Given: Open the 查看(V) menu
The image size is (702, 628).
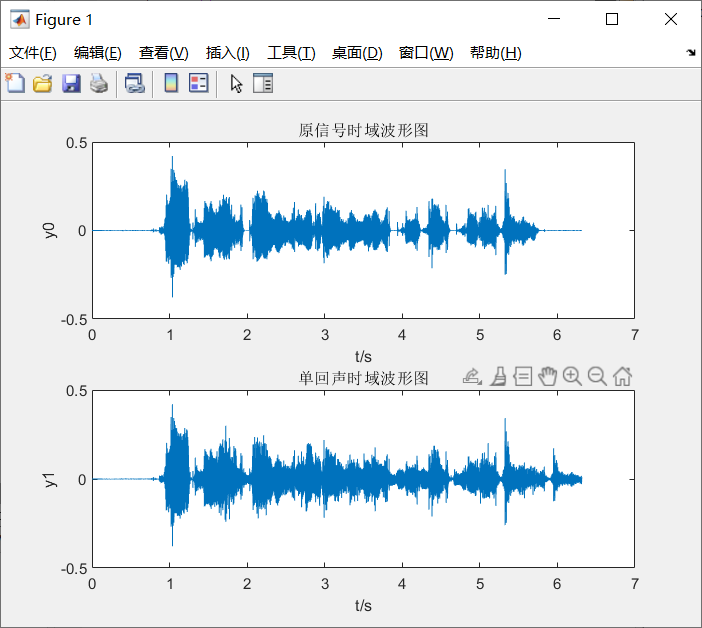Looking at the screenshot, I should (163, 53).
